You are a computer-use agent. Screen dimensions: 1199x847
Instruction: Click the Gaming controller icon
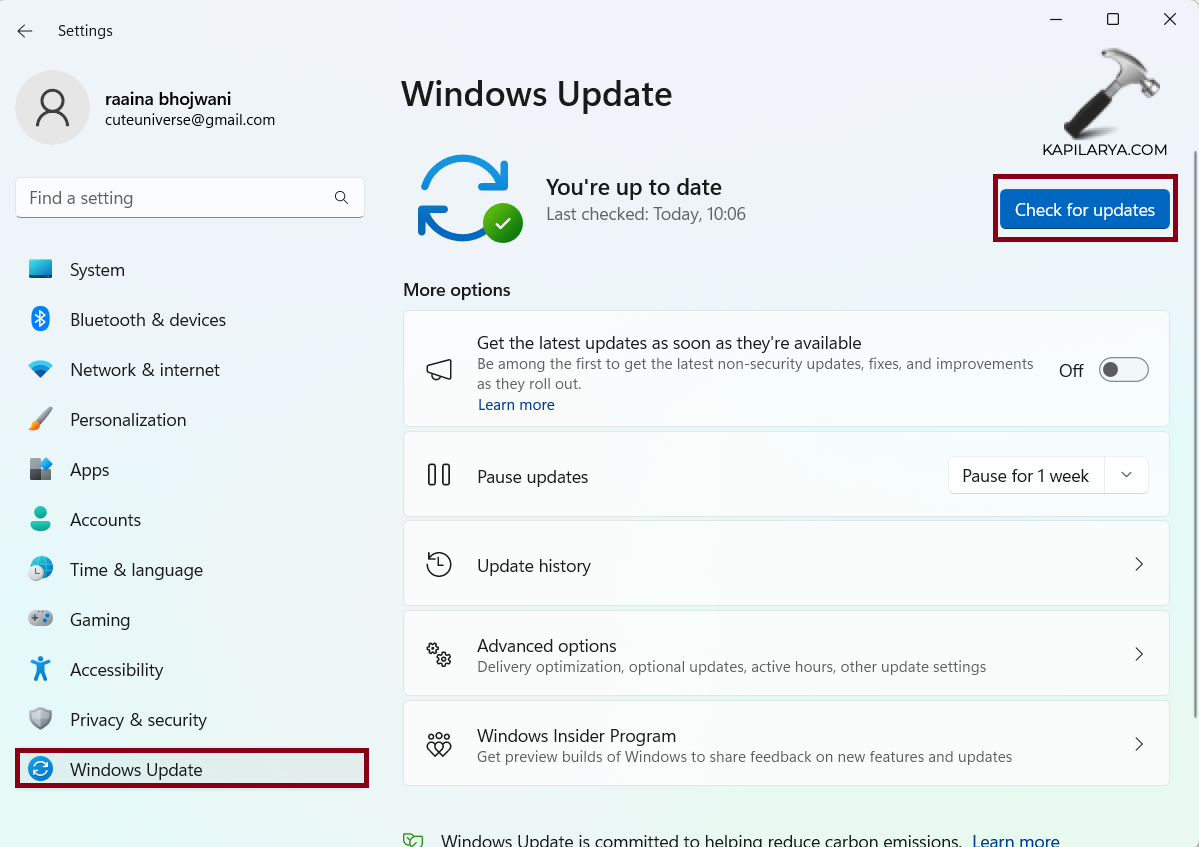pos(40,620)
